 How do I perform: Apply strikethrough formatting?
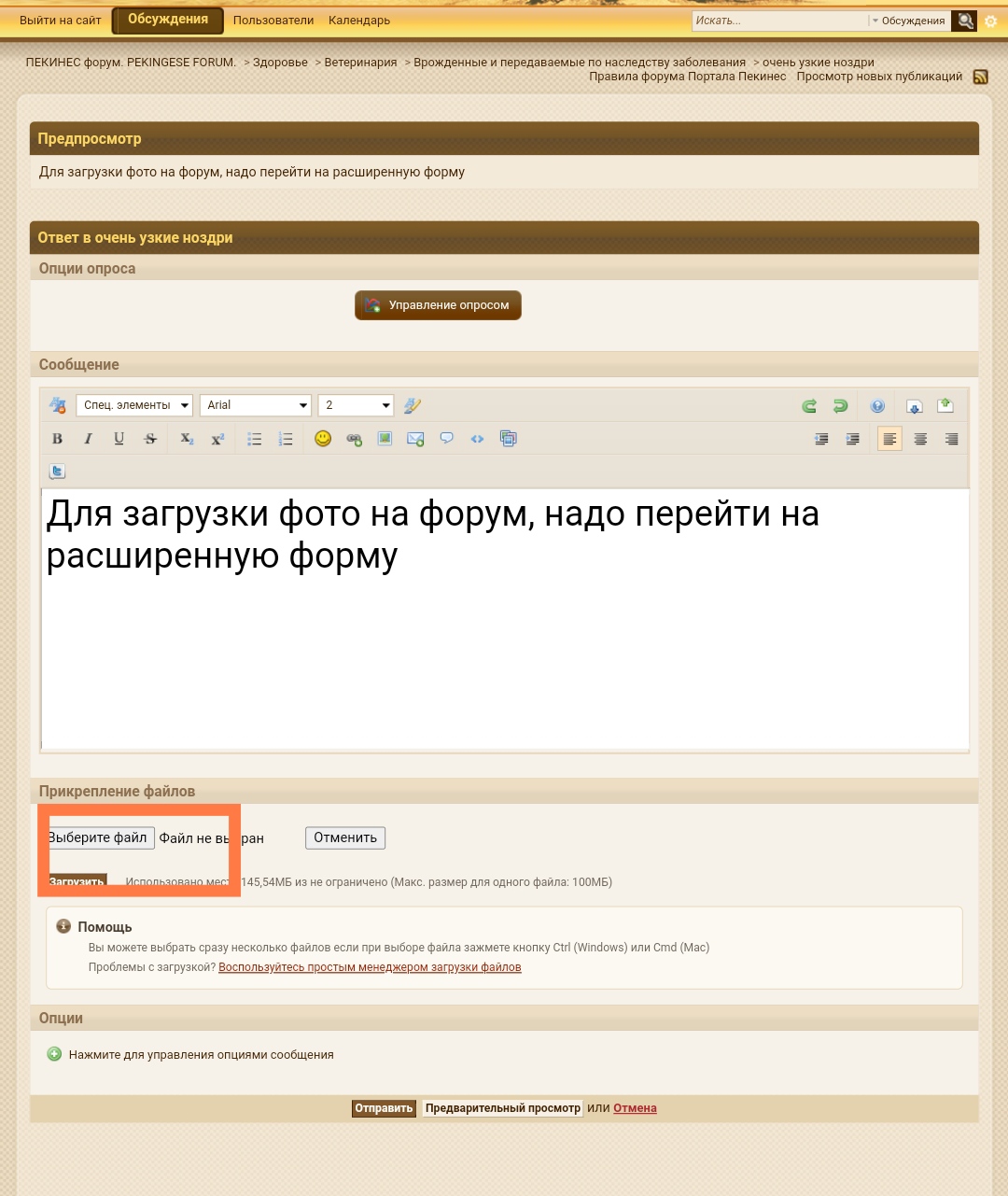pos(150,439)
